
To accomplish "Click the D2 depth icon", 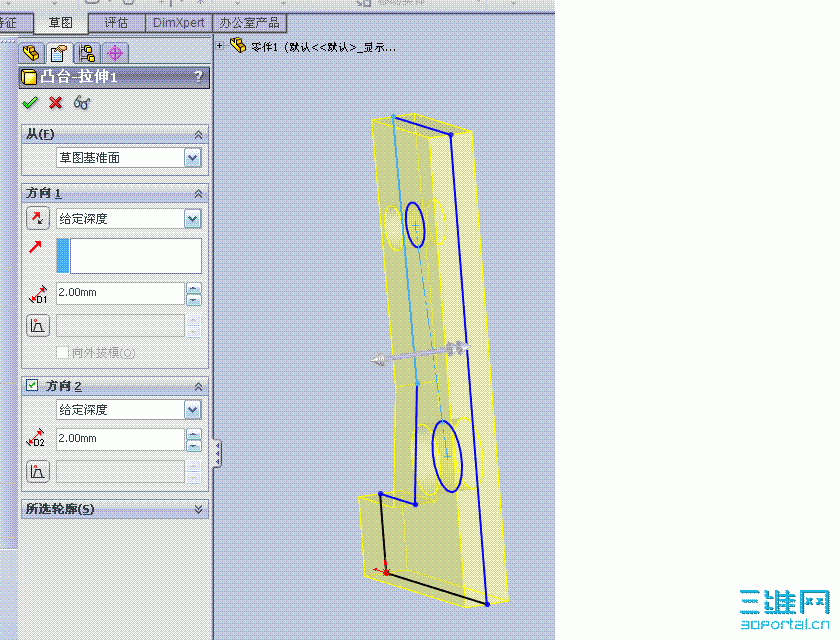I will pyautogui.click(x=36, y=439).
